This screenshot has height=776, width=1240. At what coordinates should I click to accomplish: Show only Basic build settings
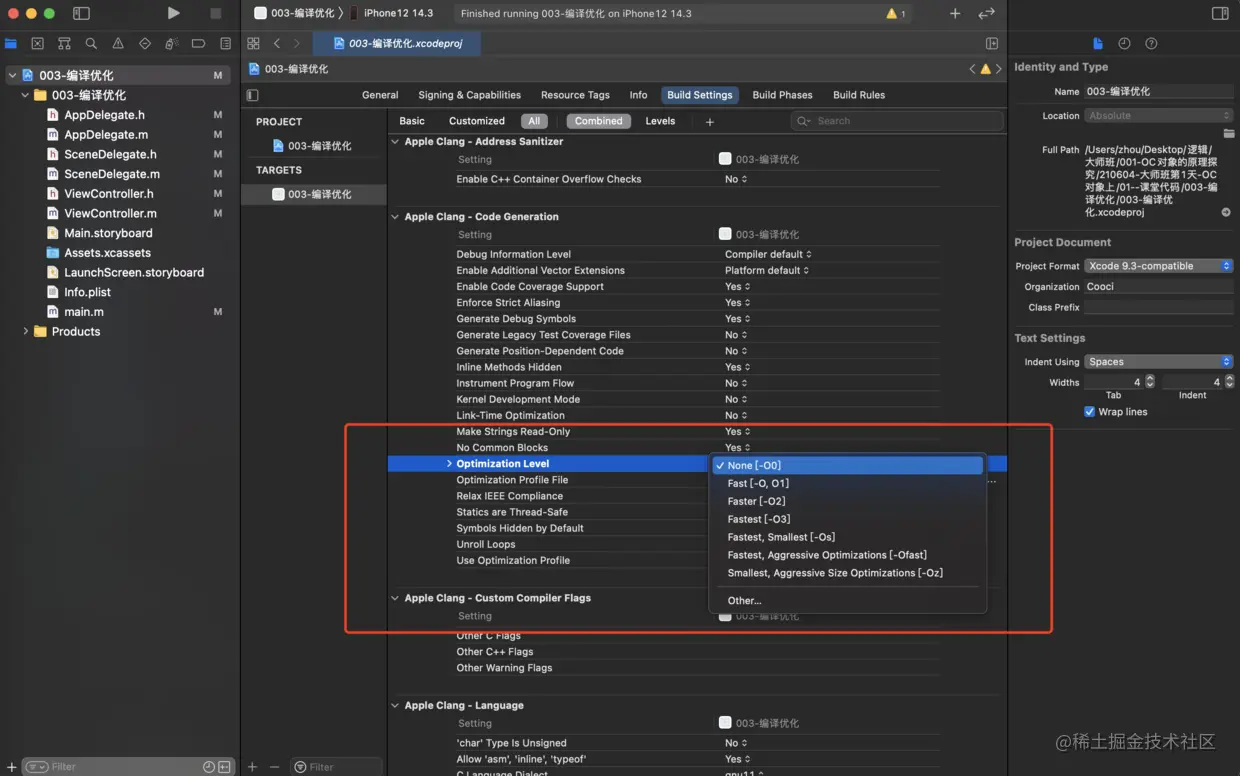[x=412, y=121]
